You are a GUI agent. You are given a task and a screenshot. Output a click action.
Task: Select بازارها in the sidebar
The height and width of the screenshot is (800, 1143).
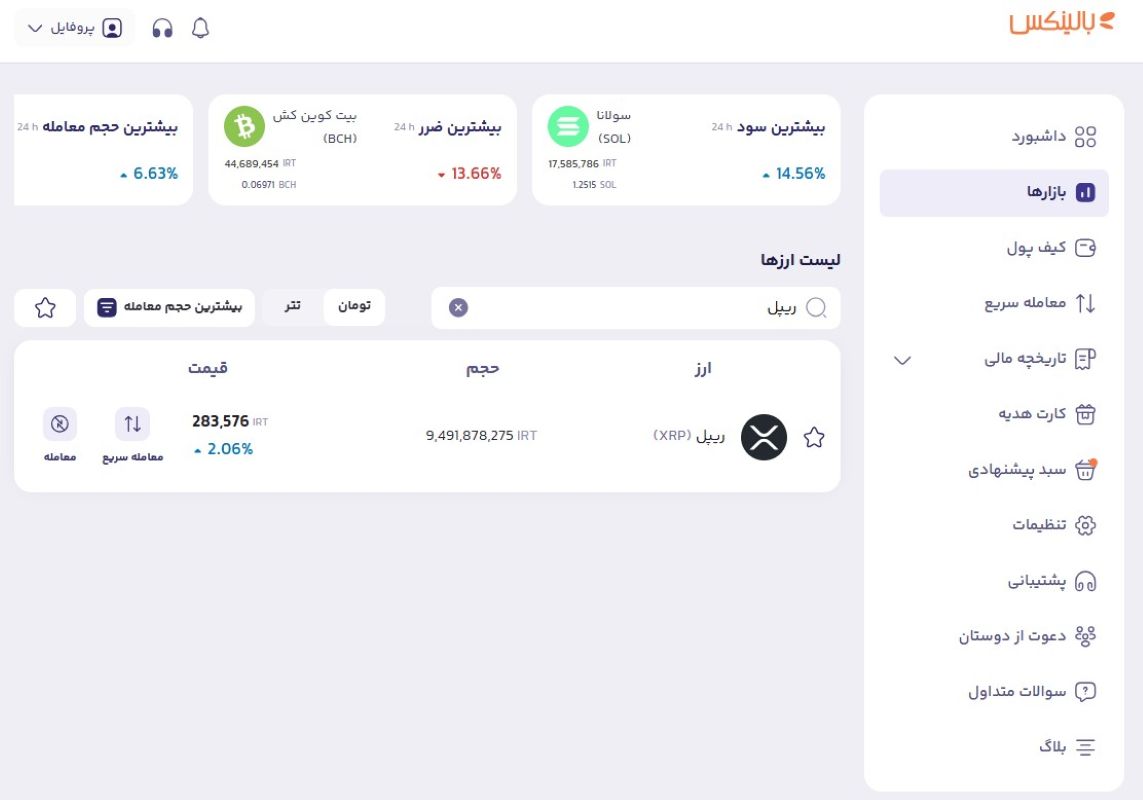[994, 193]
